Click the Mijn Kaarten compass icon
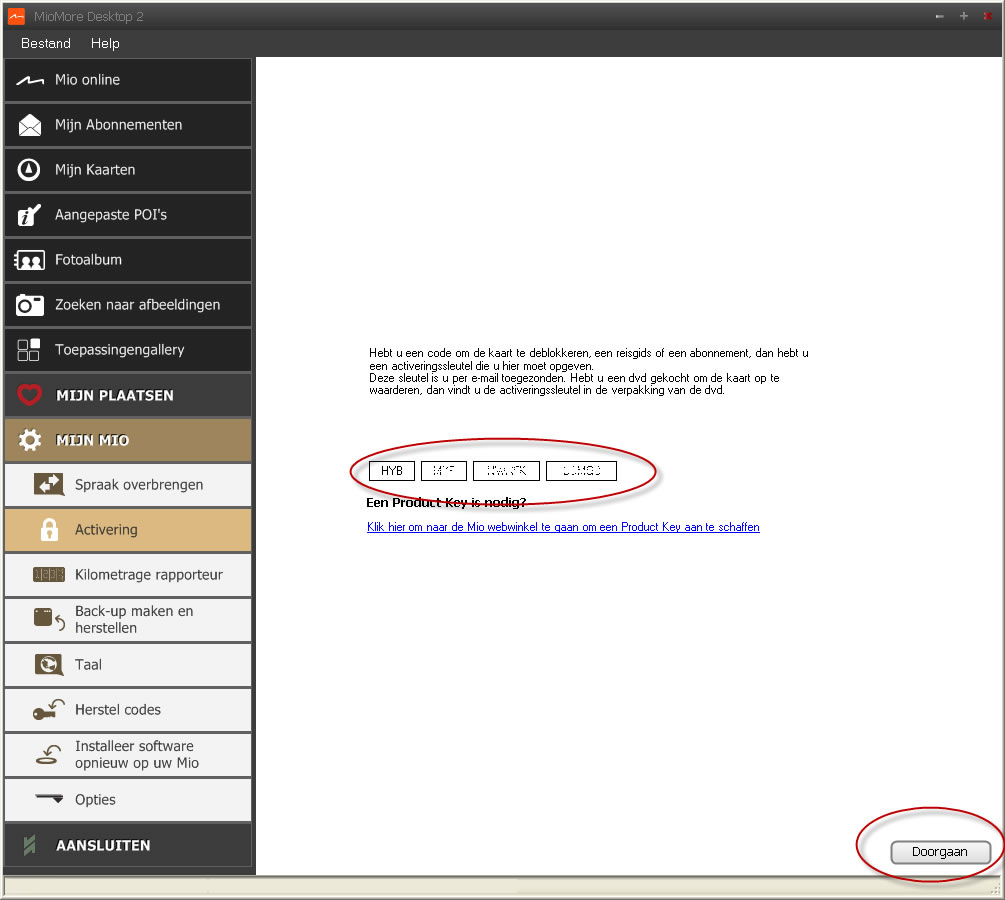The image size is (1005, 900). (x=29, y=170)
